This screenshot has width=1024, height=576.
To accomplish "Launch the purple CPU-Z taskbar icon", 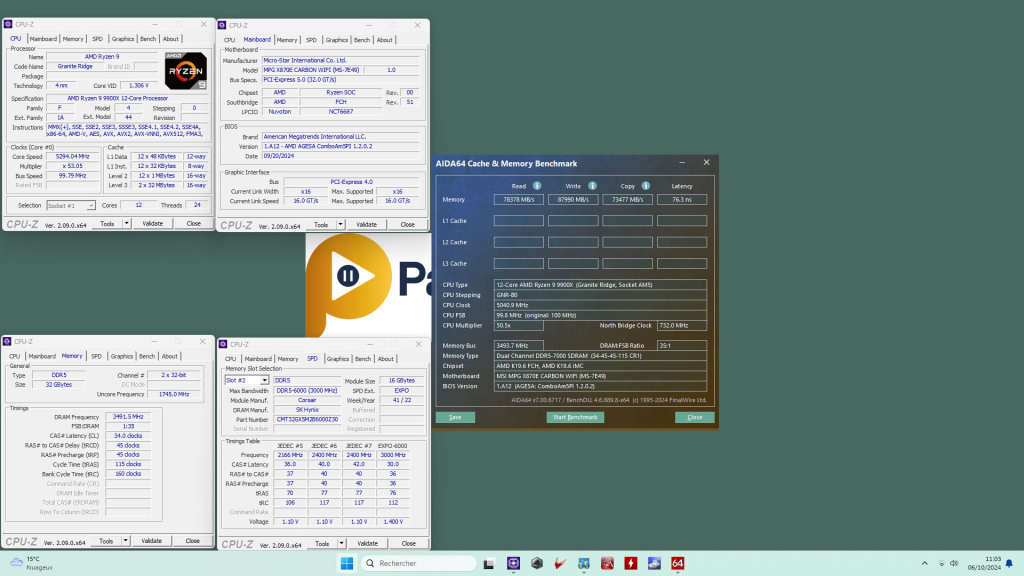I will (x=513, y=563).
